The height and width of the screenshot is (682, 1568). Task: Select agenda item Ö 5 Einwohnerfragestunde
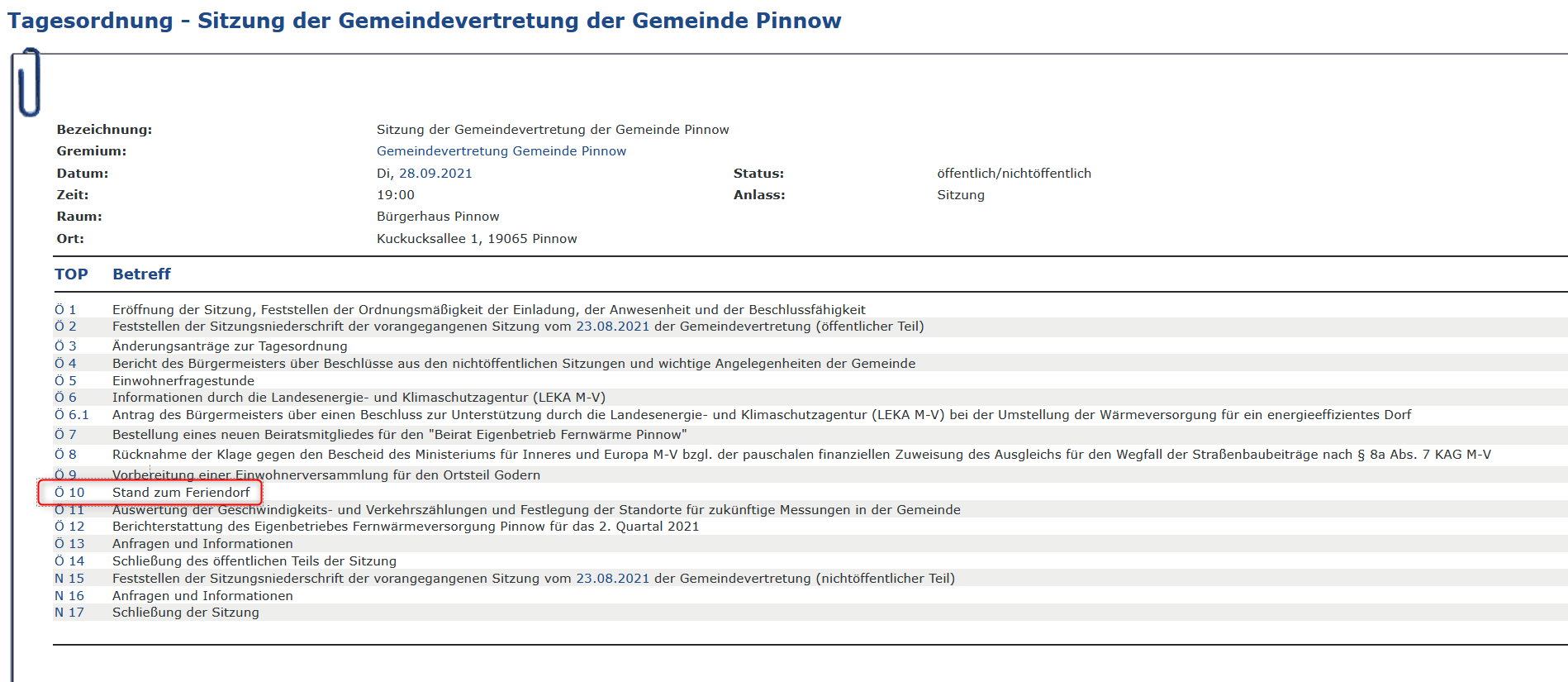65,381
